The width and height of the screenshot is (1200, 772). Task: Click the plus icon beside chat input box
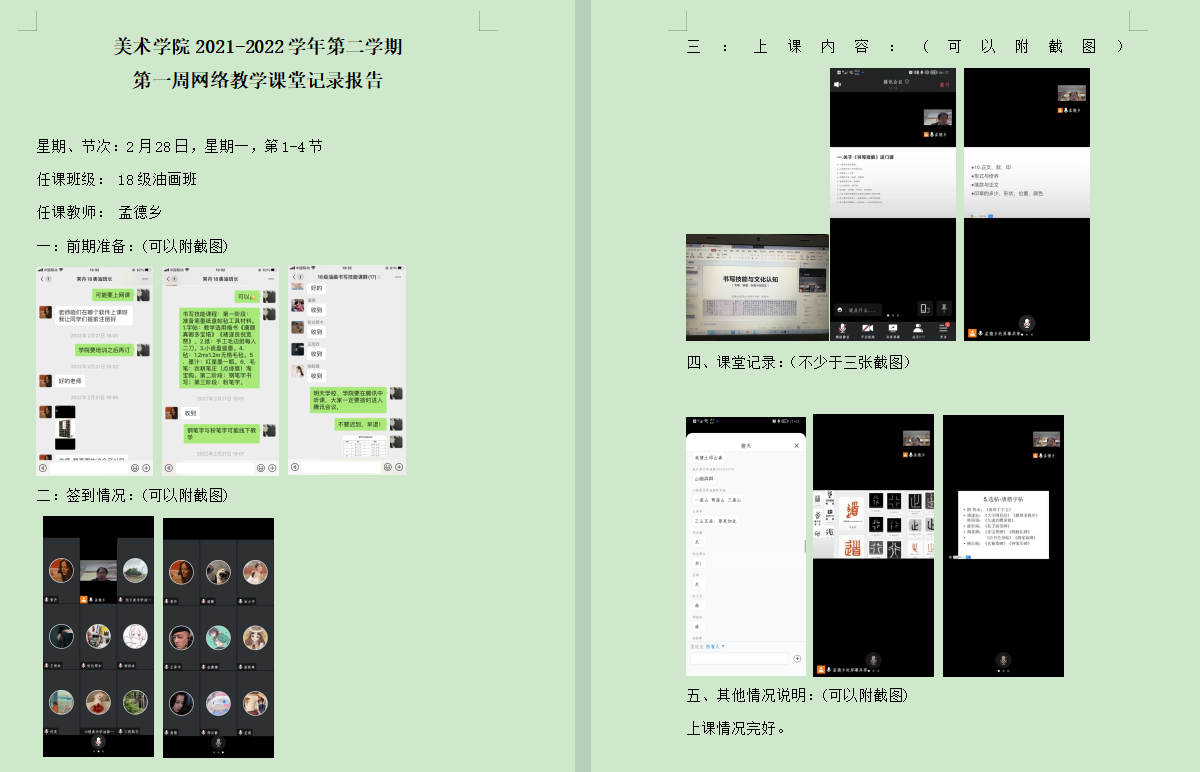pos(797,658)
